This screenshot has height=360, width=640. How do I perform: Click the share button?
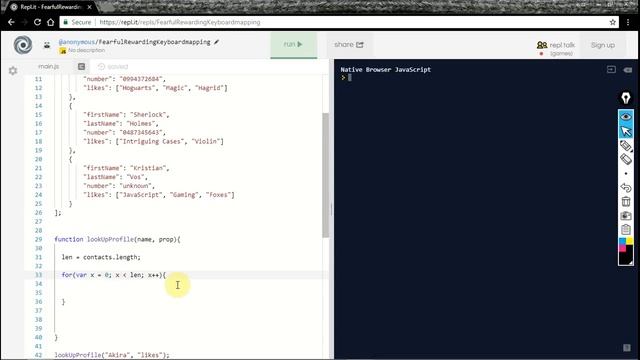tap(349, 44)
